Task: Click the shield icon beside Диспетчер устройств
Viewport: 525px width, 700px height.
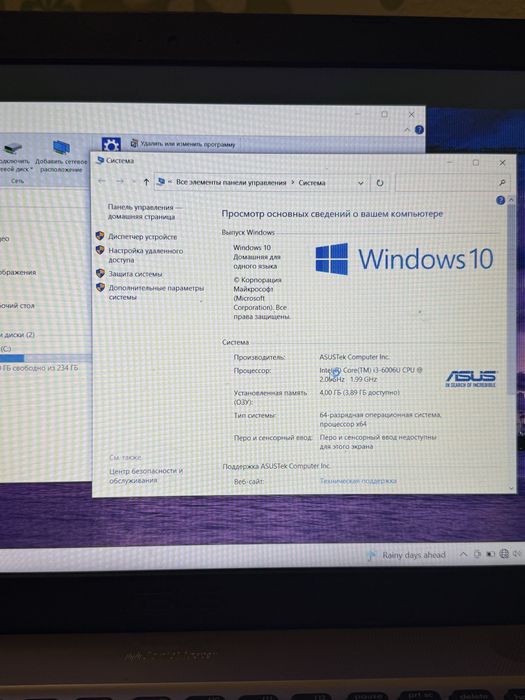Action: (100, 236)
